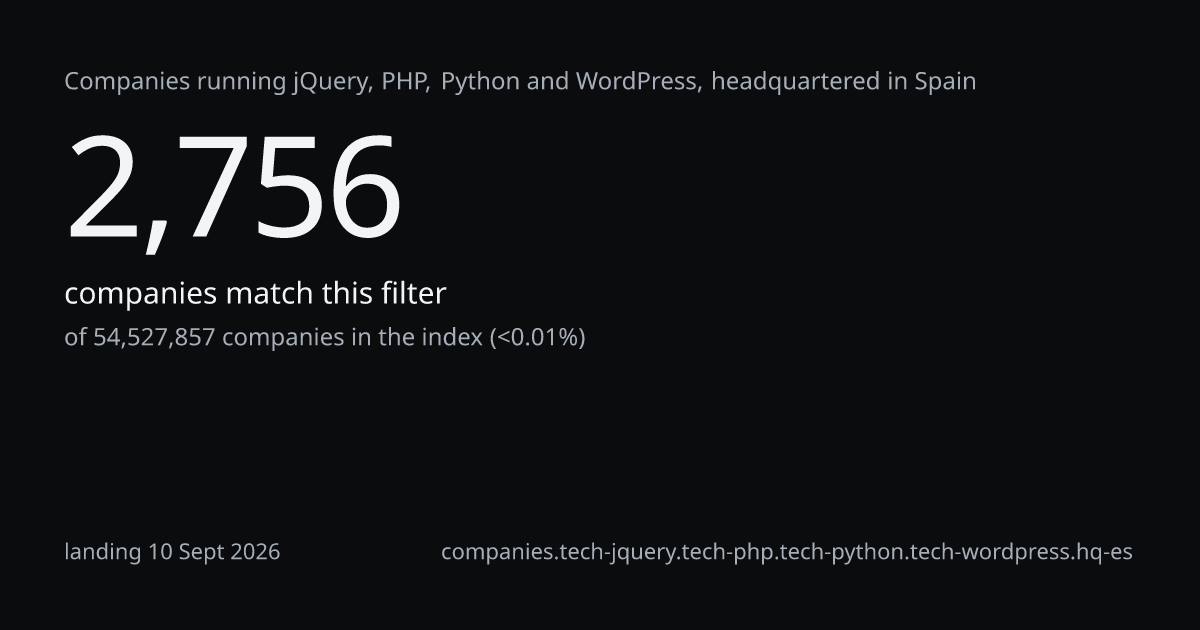Select the hq-es segment of the slug
The height and width of the screenshot is (630, 1200).
point(1101,552)
